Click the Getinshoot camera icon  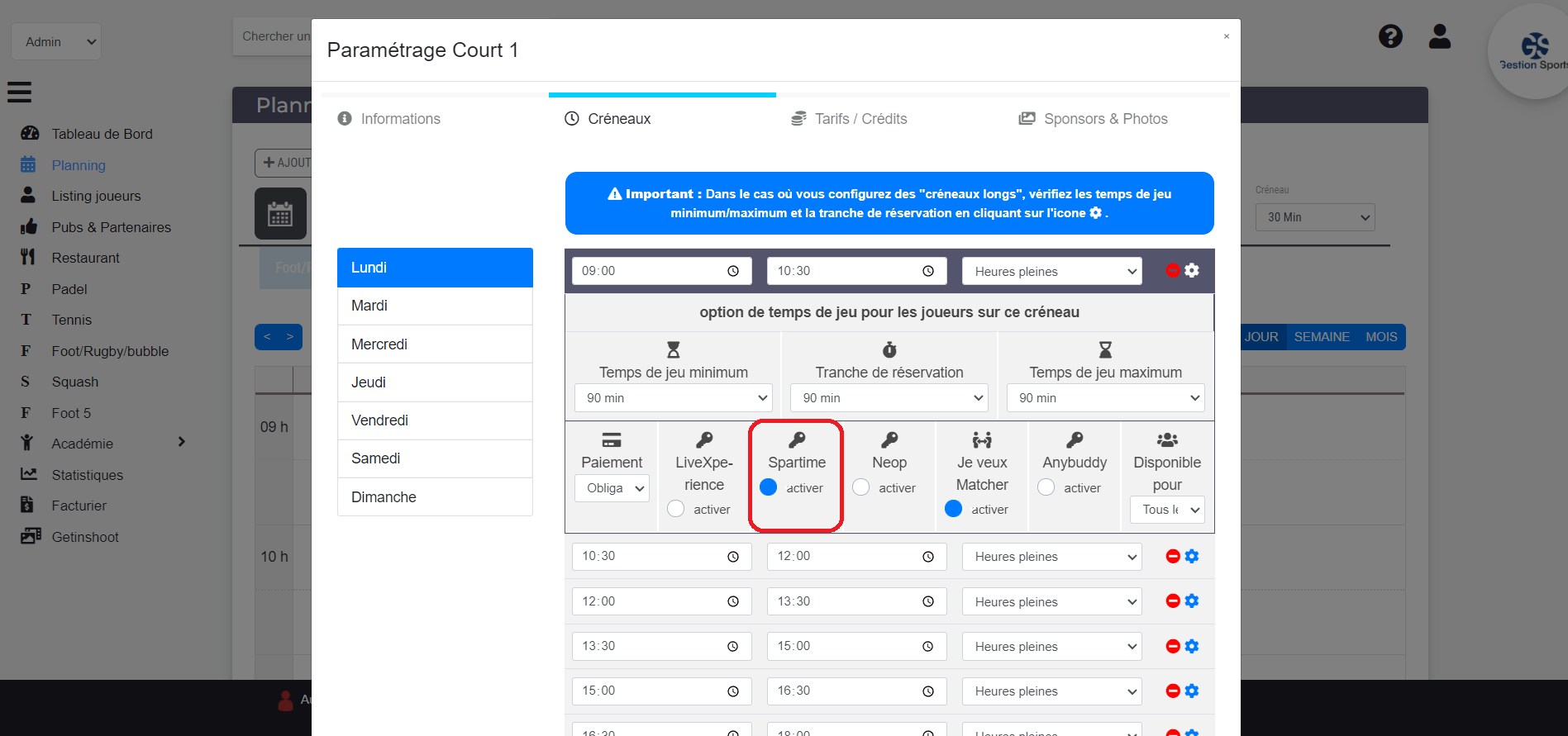click(31, 536)
